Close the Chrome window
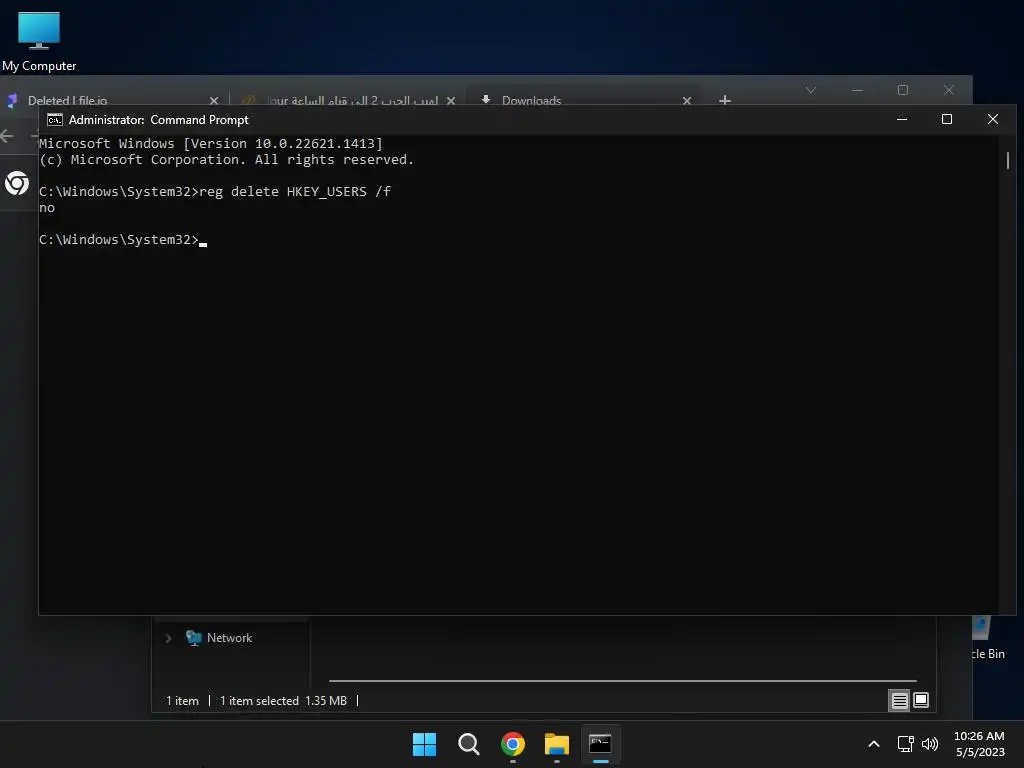Viewport: 1024px width, 768px height. 949,90
